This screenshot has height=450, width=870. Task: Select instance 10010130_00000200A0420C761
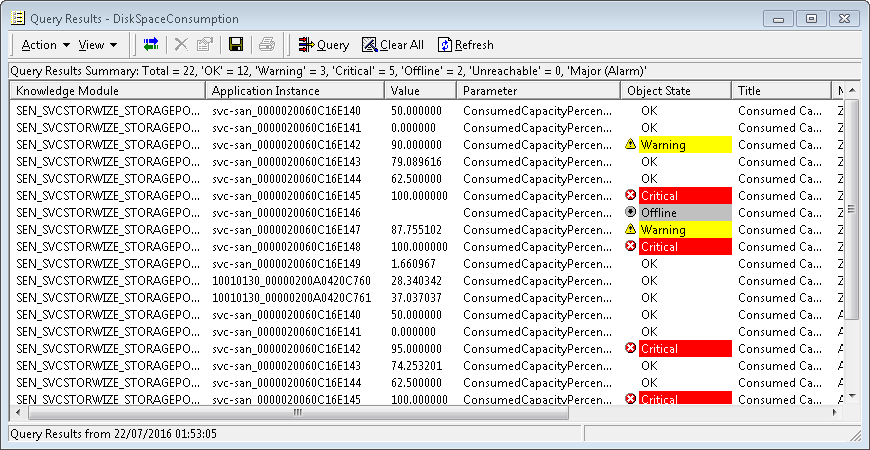291,298
